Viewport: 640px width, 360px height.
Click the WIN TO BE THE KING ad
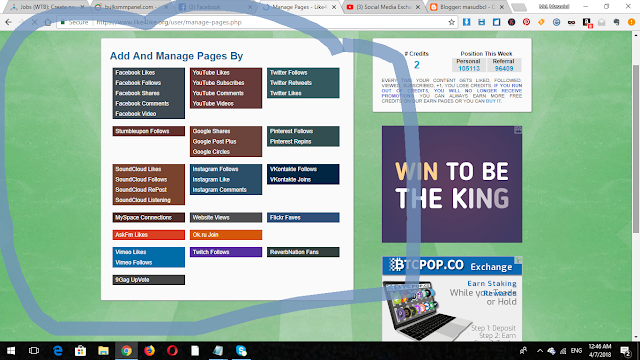pyautogui.click(x=452, y=184)
